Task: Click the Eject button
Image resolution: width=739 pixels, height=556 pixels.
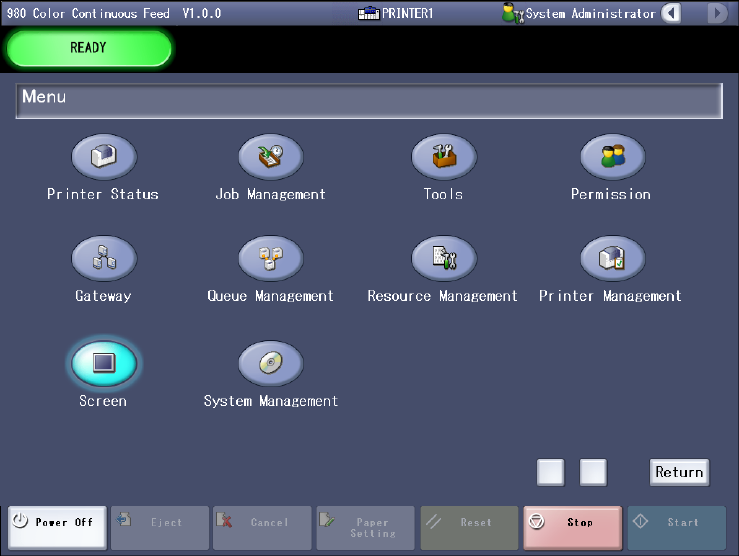Action: [x=160, y=527]
